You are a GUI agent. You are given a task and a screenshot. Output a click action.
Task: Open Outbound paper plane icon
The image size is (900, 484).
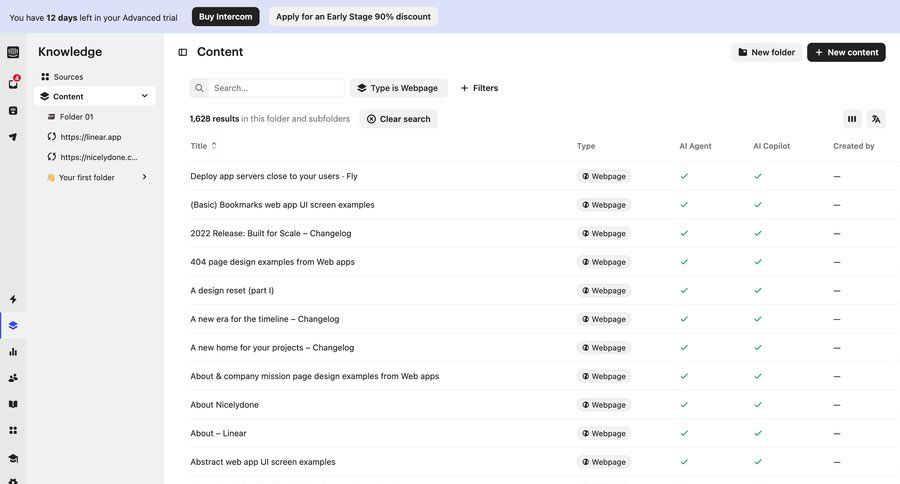click(13, 137)
